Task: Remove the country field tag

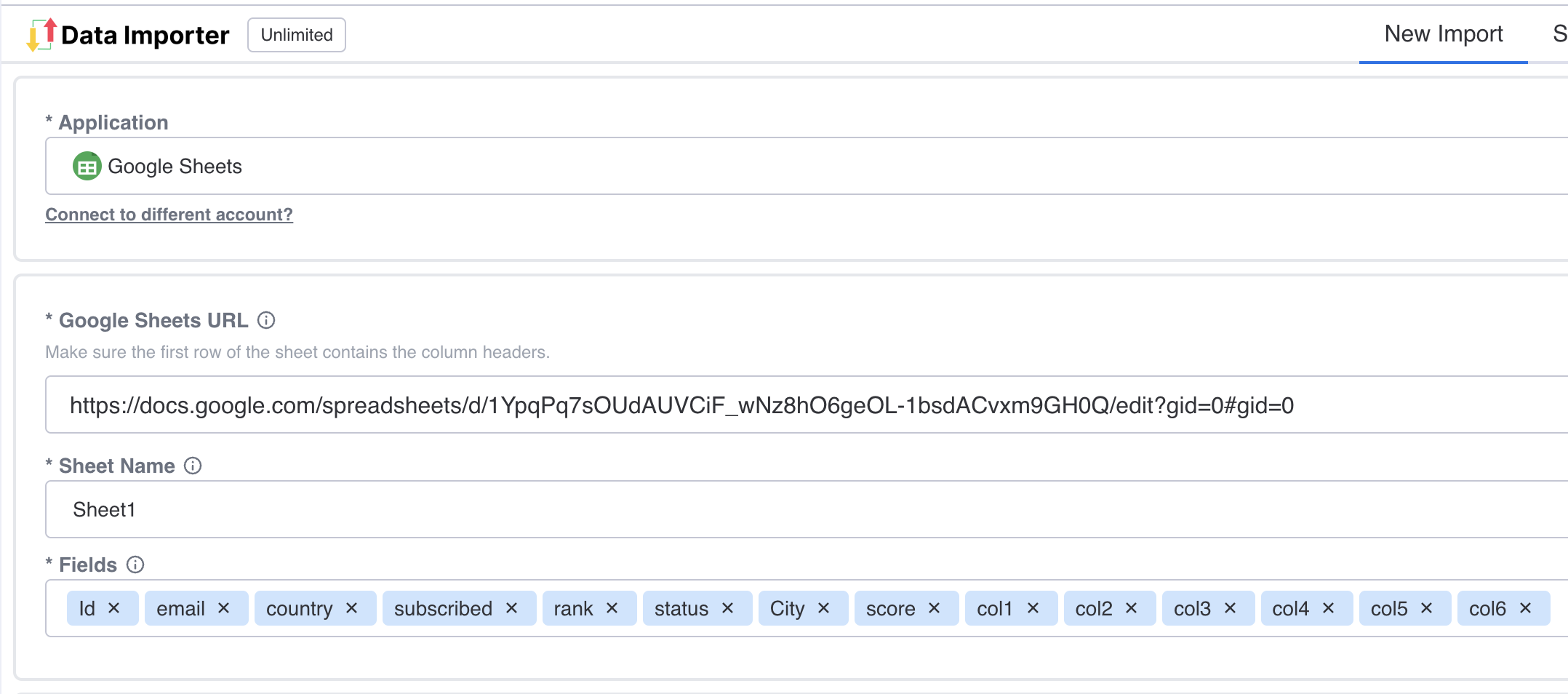Action: tap(351, 608)
